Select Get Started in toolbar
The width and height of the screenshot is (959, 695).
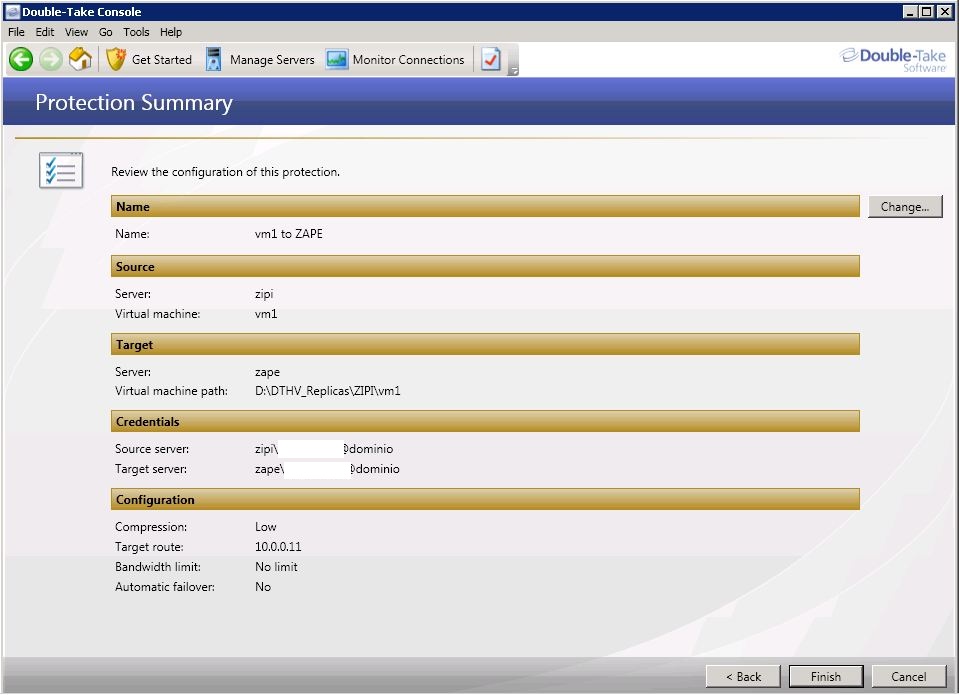pos(161,59)
